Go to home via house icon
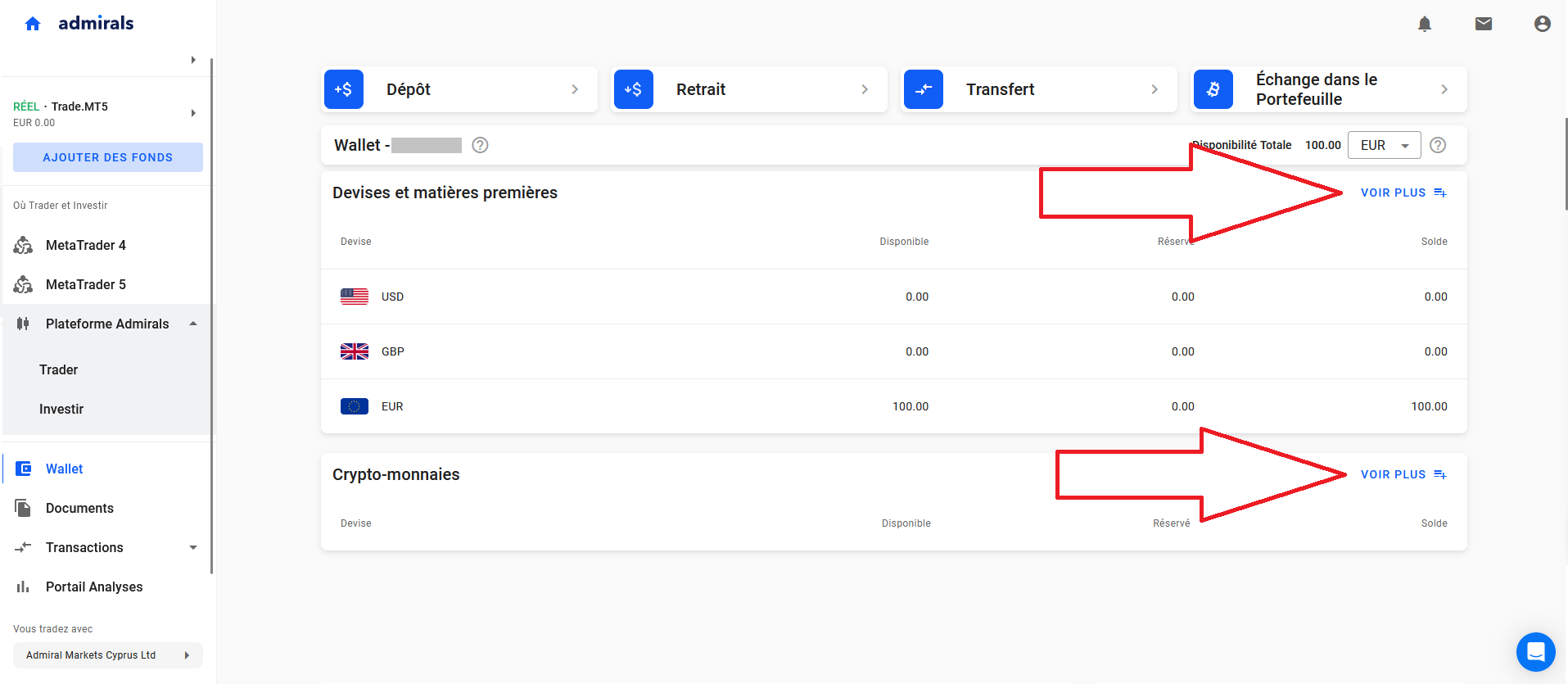1568x684 pixels. tap(33, 24)
